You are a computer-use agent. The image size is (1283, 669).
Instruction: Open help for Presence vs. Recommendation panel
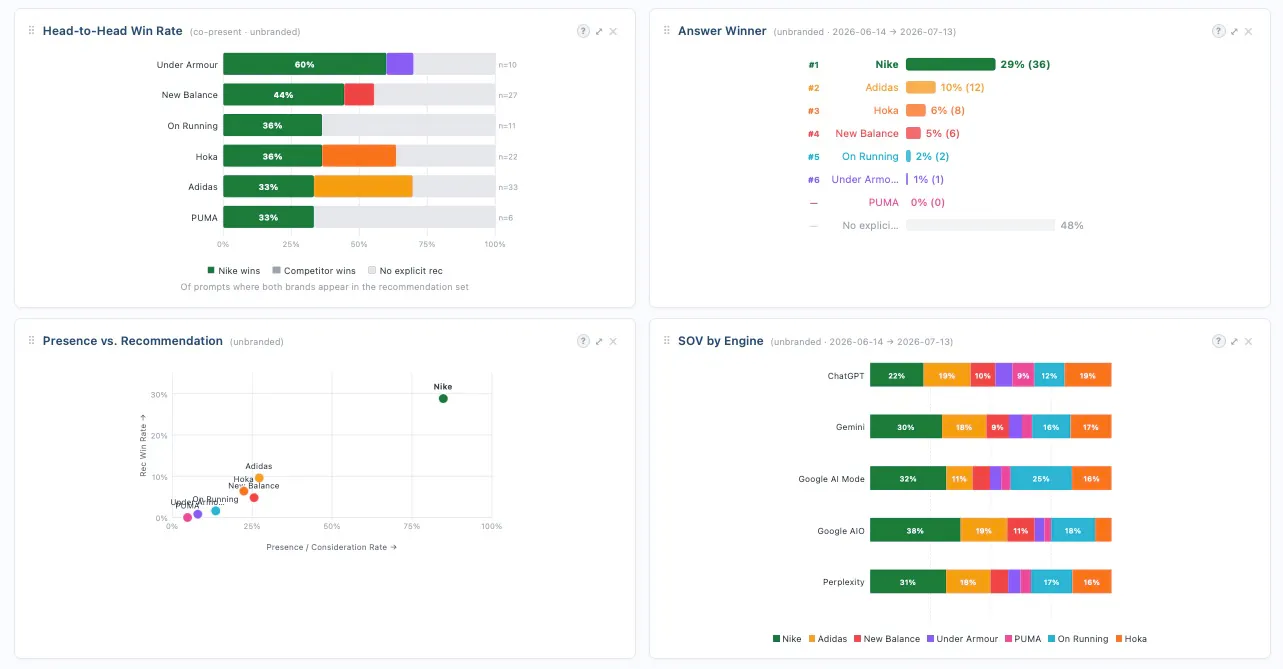click(x=583, y=341)
